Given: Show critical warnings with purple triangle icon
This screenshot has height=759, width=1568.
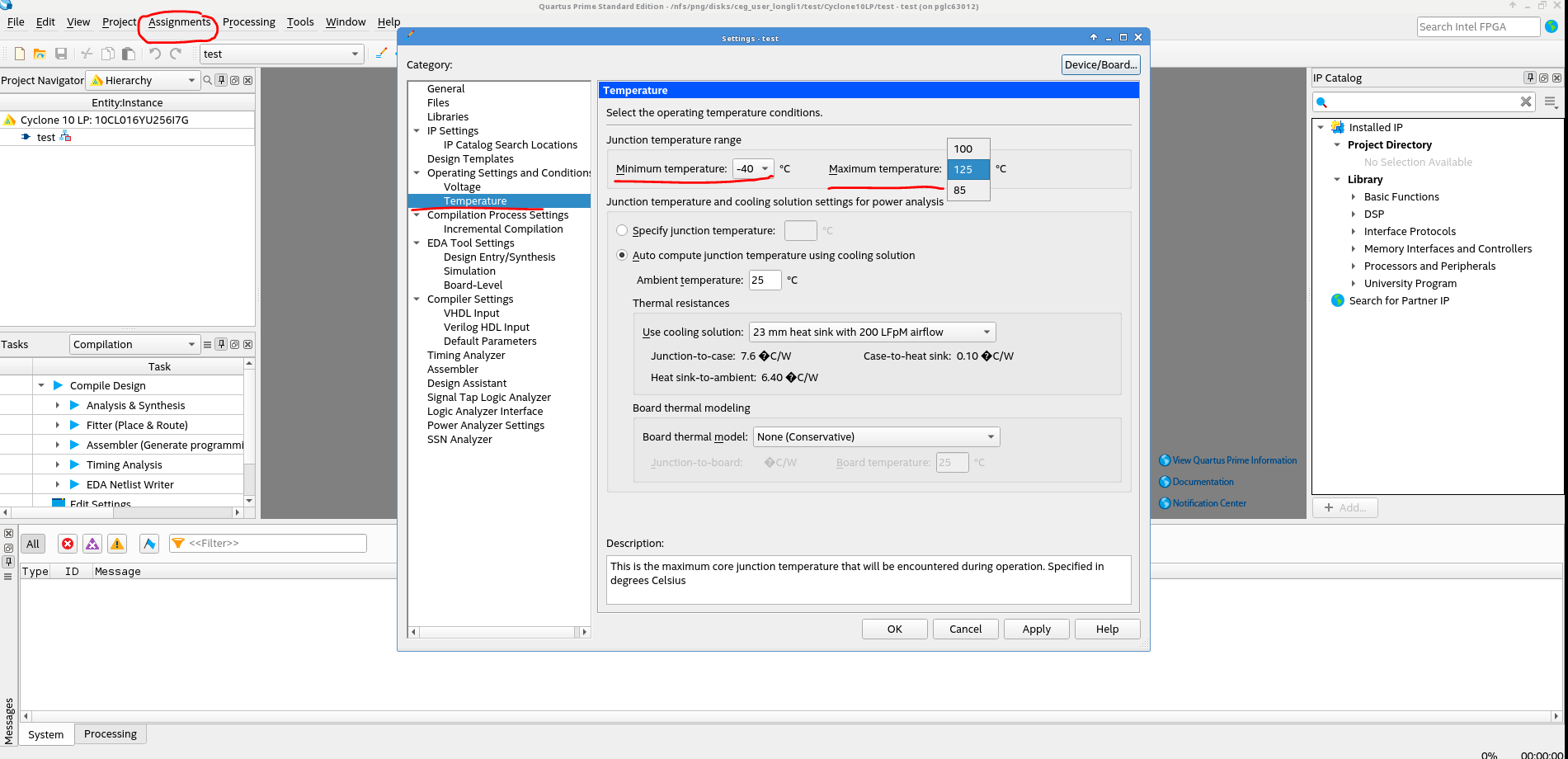Looking at the screenshot, I should coord(92,544).
